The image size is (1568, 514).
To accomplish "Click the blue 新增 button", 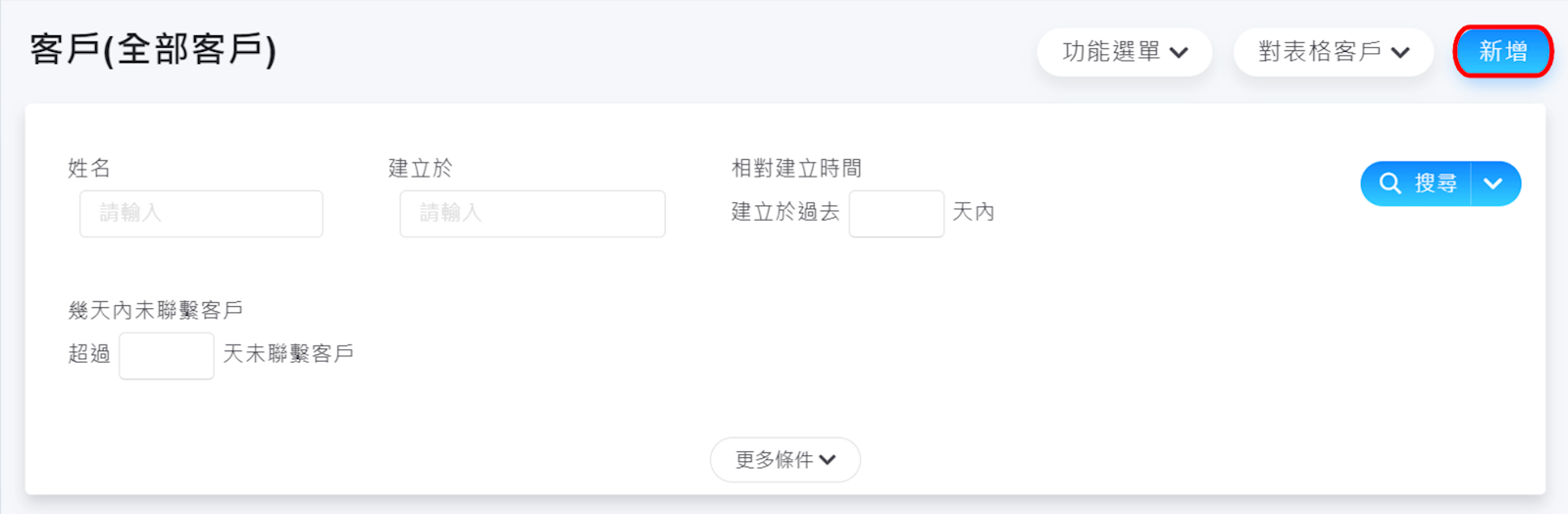I will [1502, 51].
